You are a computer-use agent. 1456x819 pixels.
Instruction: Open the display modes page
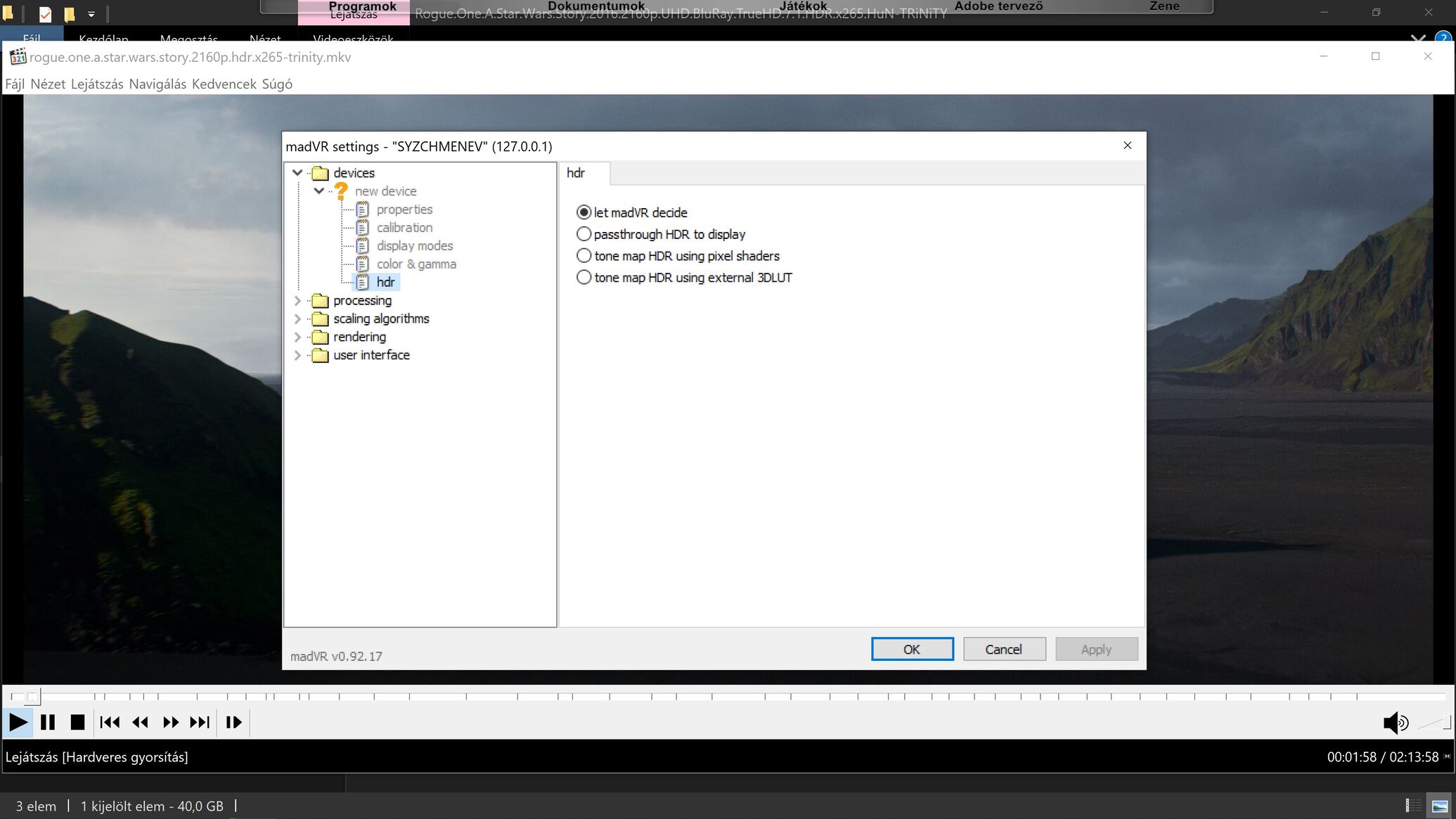pos(415,246)
